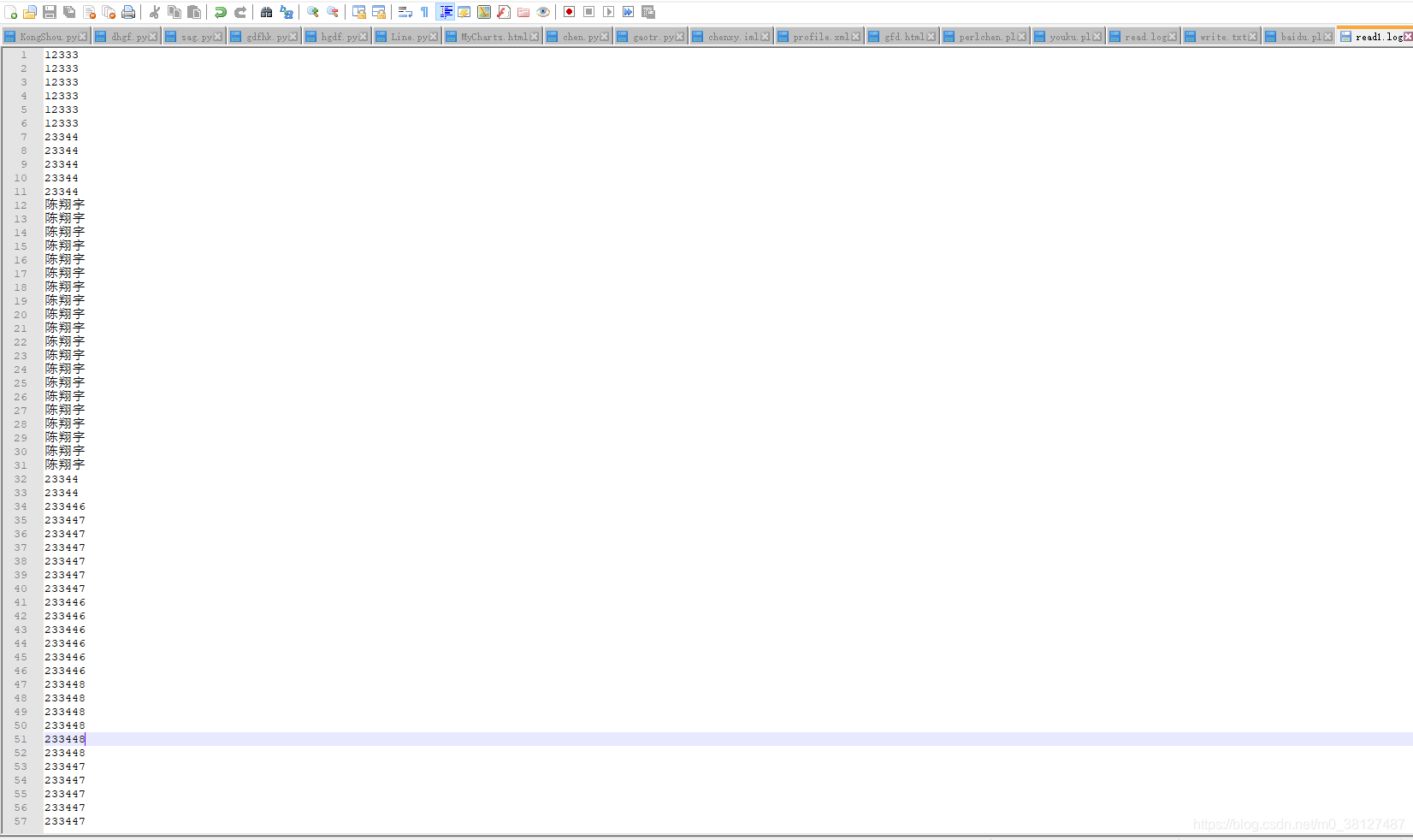Click the text 233446 on line 34
This screenshot has width=1413, height=840.
(x=65, y=506)
